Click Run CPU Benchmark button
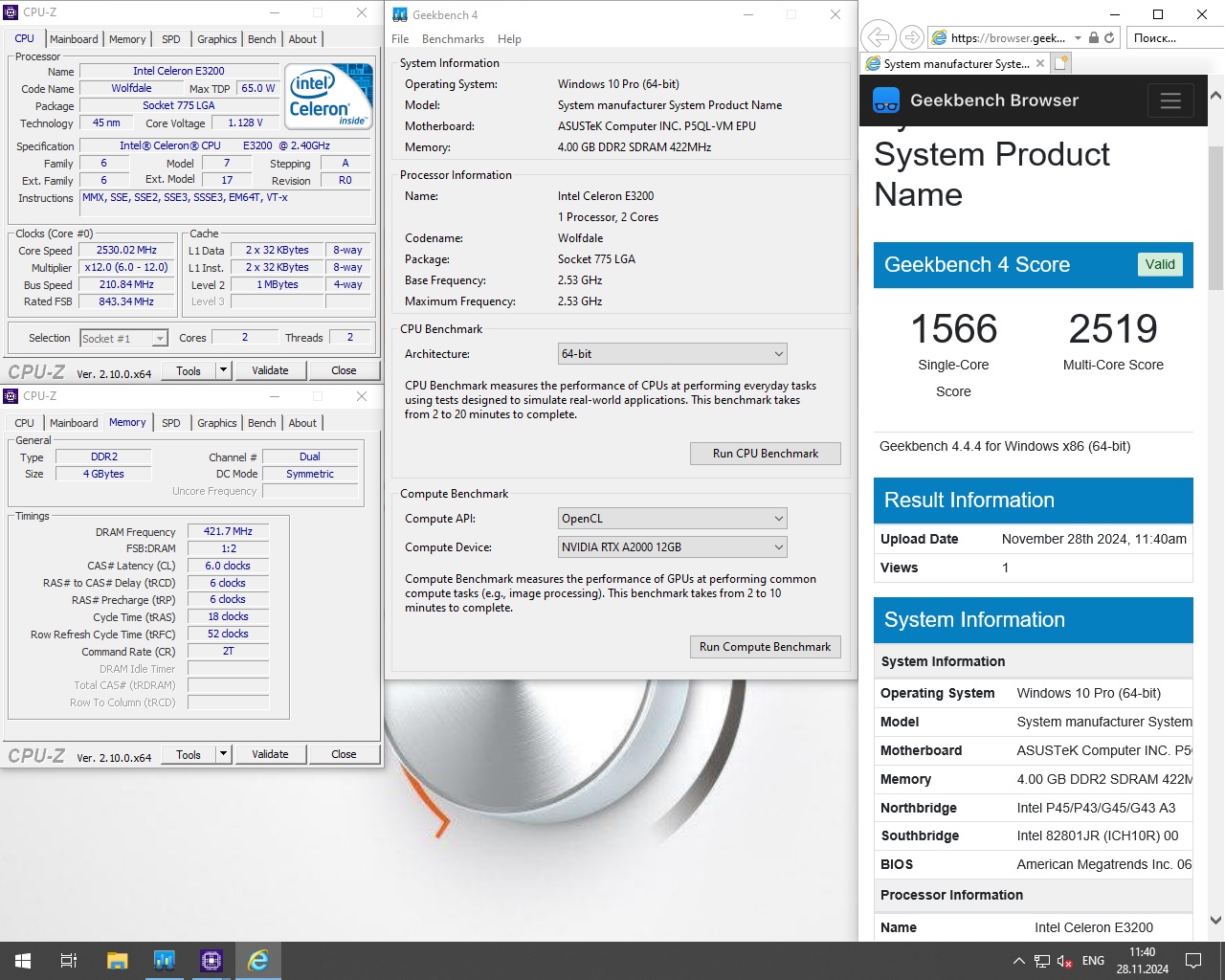 point(766,454)
